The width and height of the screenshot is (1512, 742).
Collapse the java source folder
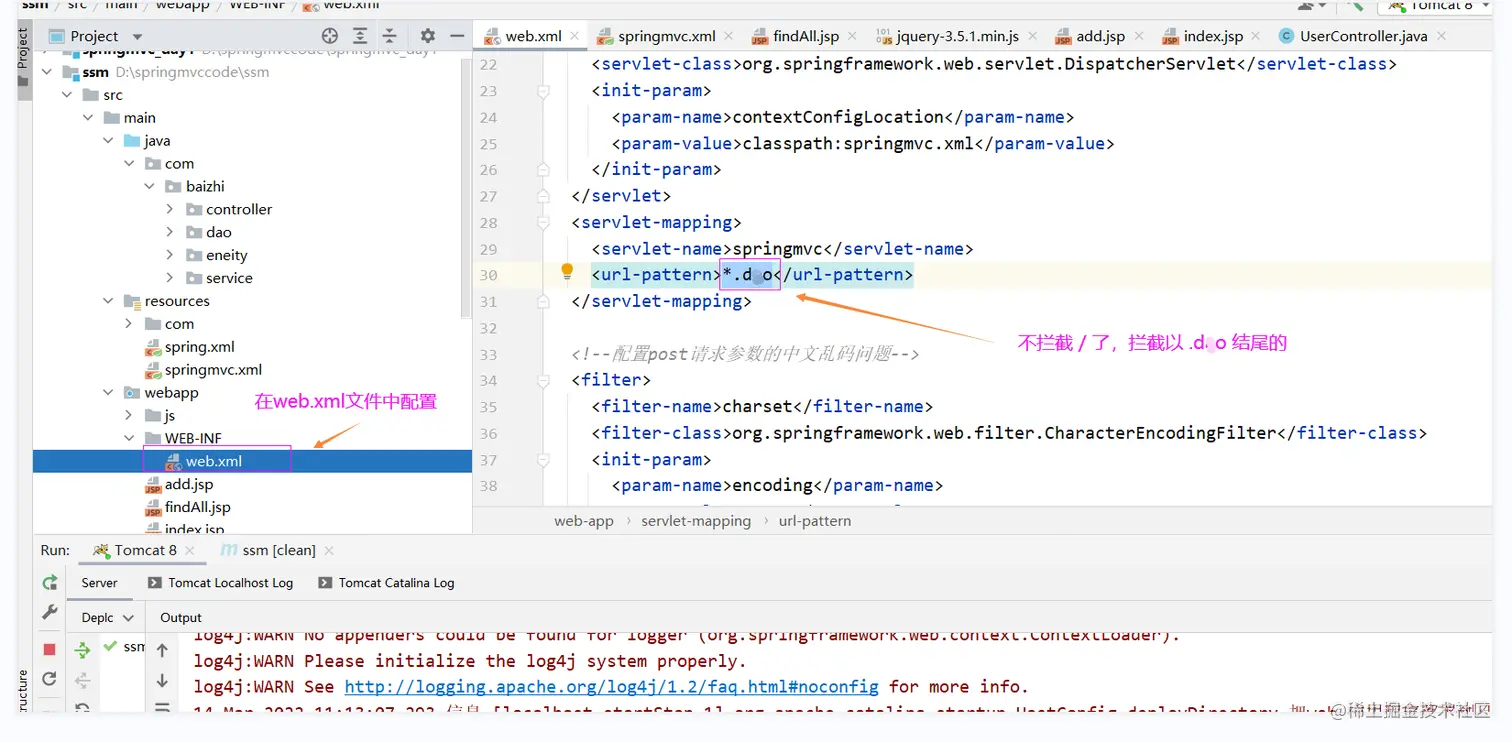(x=108, y=141)
